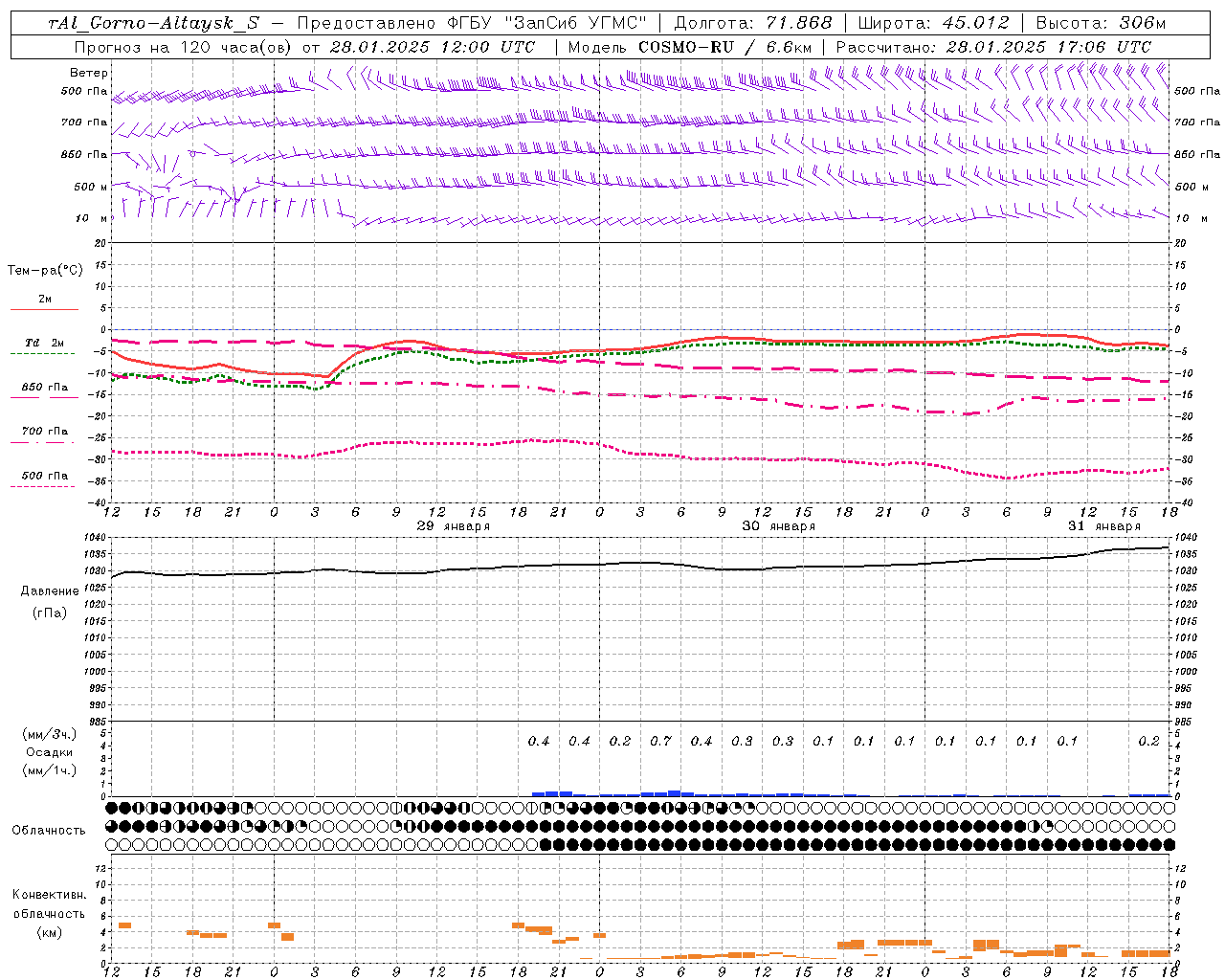Click the Конвективн. label

[x=49, y=894]
